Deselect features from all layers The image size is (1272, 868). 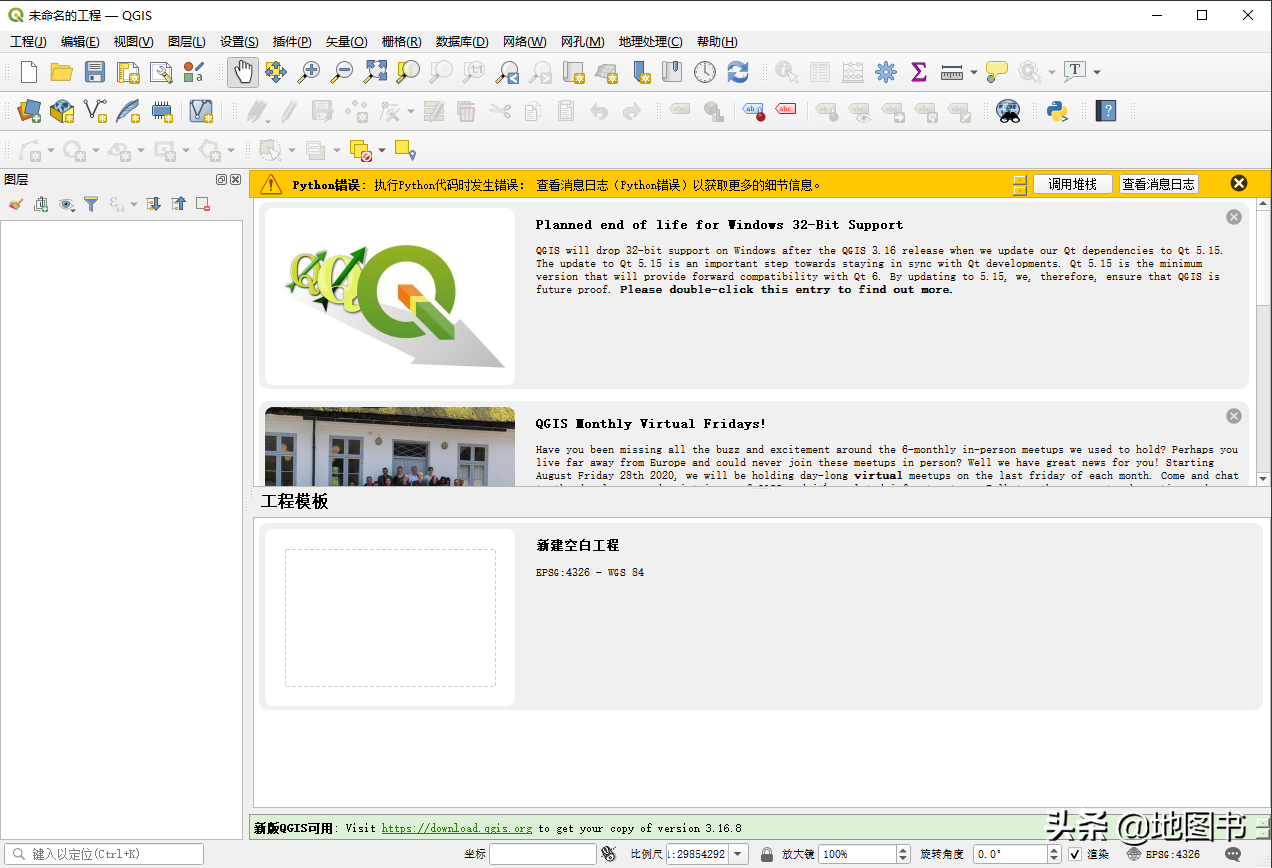360,150
